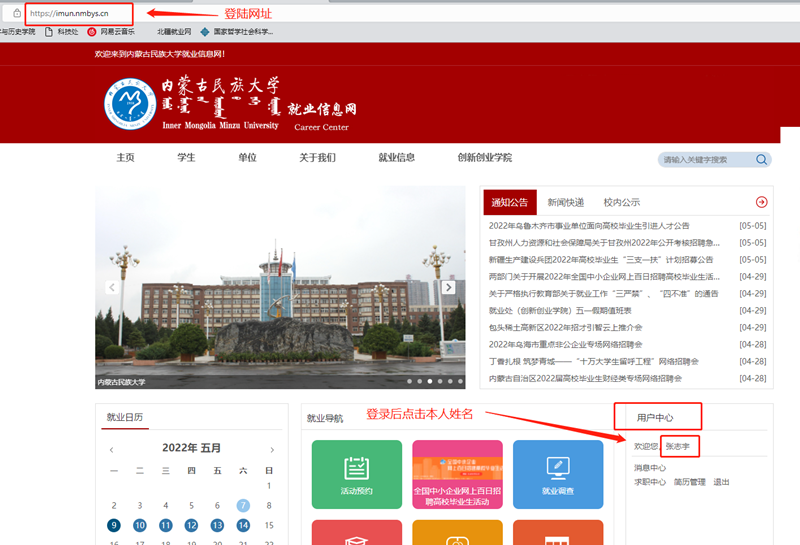Click the search magnifier icon

761,160
